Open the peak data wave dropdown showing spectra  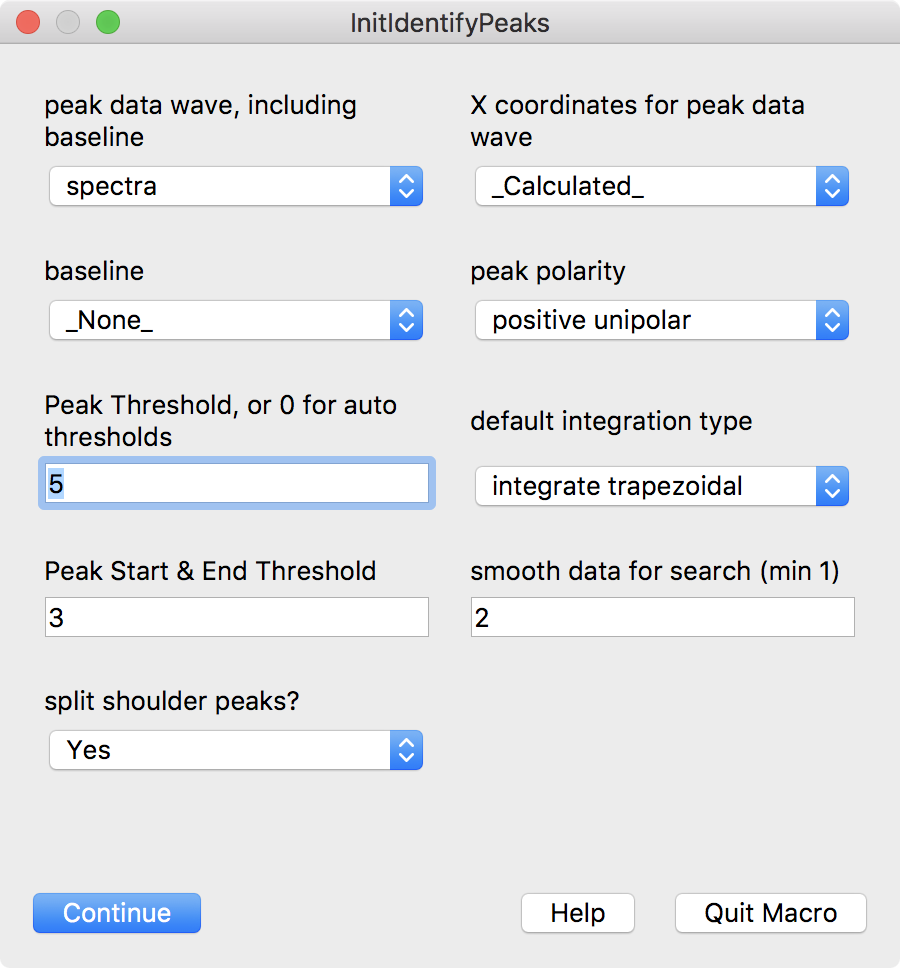click(x=236, y=186)
